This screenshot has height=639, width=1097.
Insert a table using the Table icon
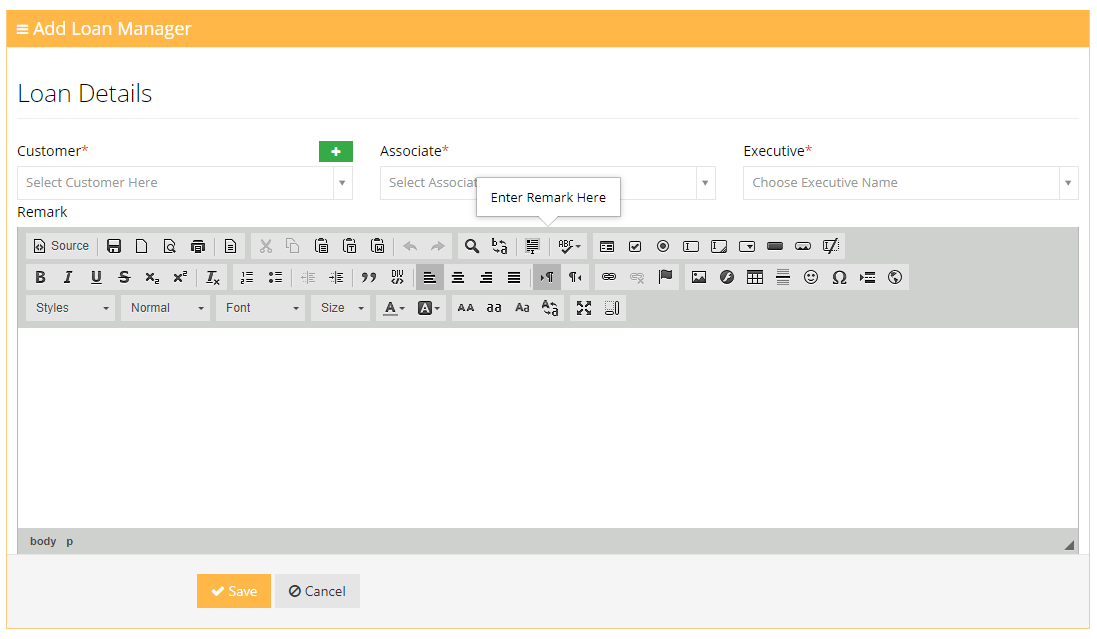pos(755,277)
